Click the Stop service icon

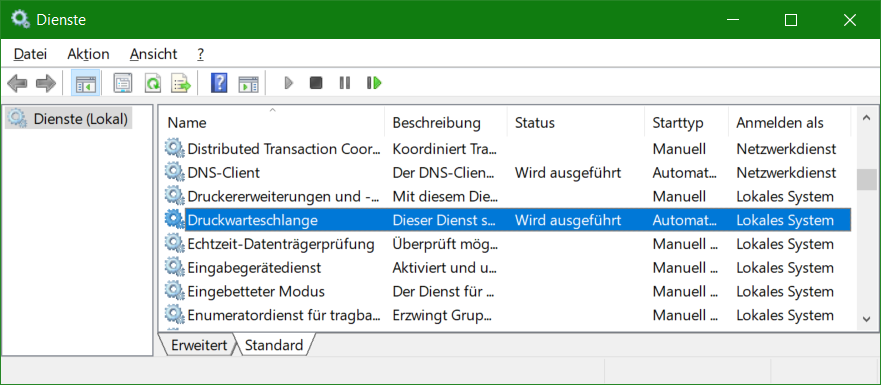[x=316, y=84]
